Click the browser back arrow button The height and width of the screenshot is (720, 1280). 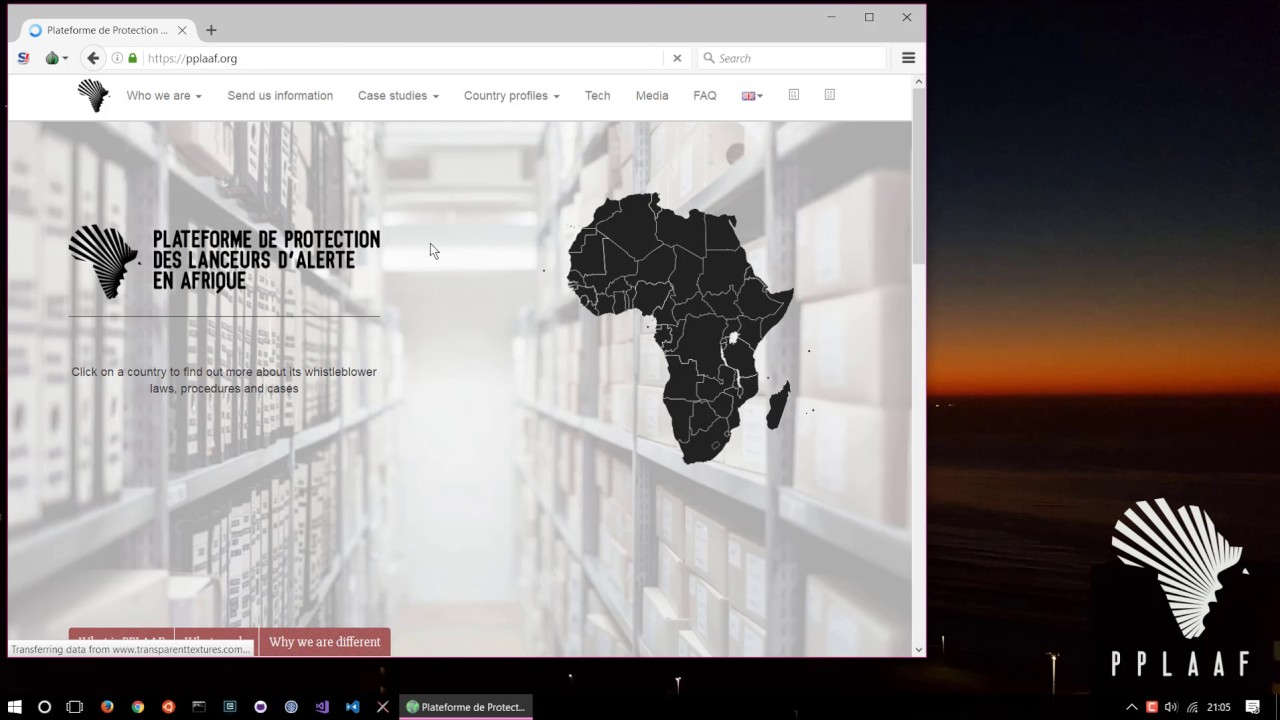[x=93, y=58]
